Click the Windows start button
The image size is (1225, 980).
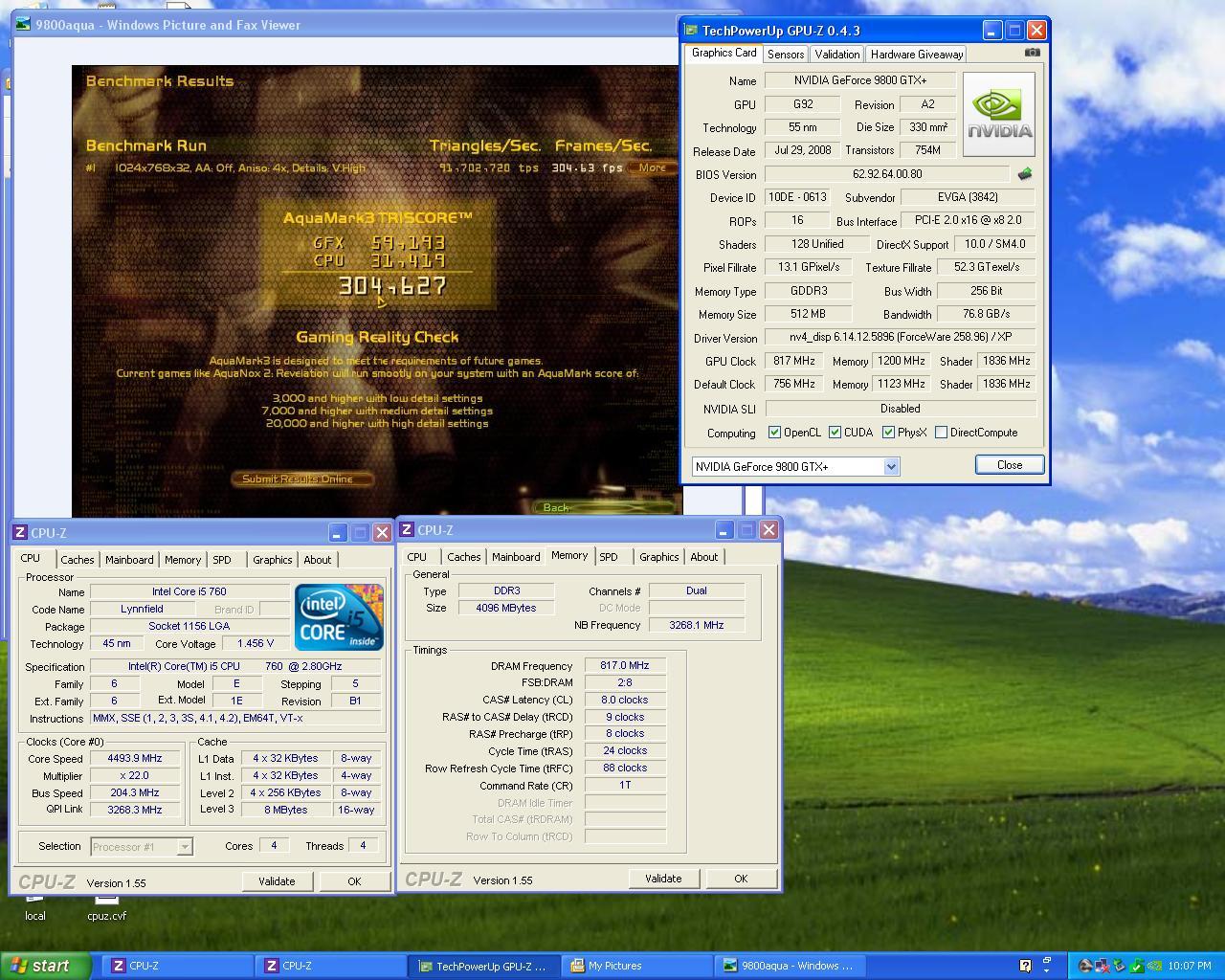tap(46, 966)
